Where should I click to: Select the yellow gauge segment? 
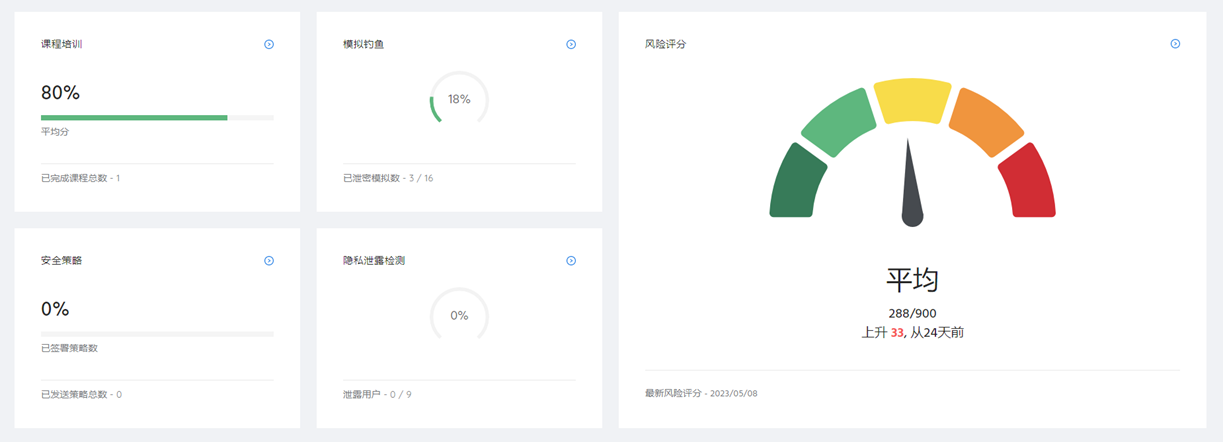point(912,100)
